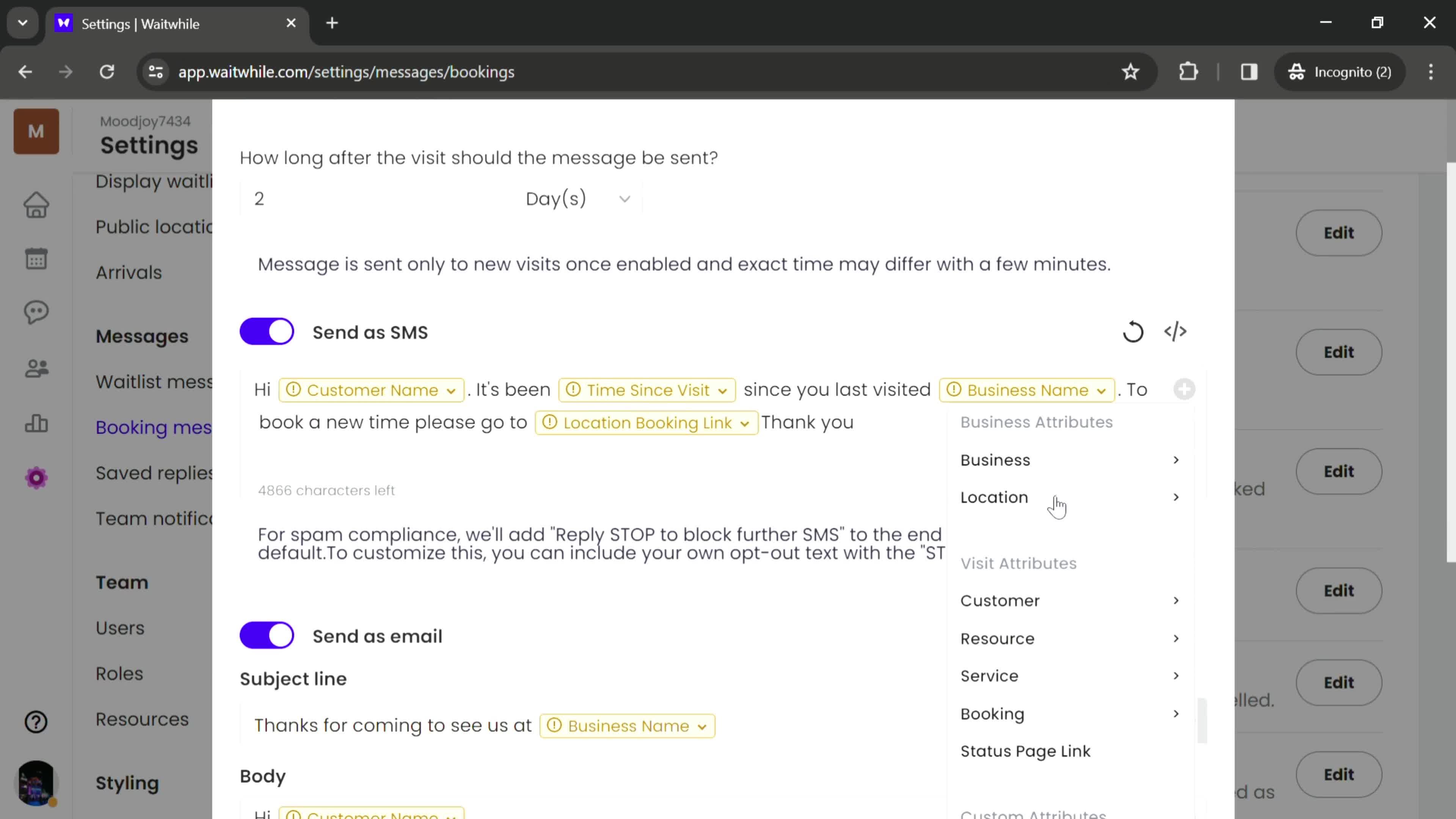Toggle Send as SMS switch

(x=267, y=332)
